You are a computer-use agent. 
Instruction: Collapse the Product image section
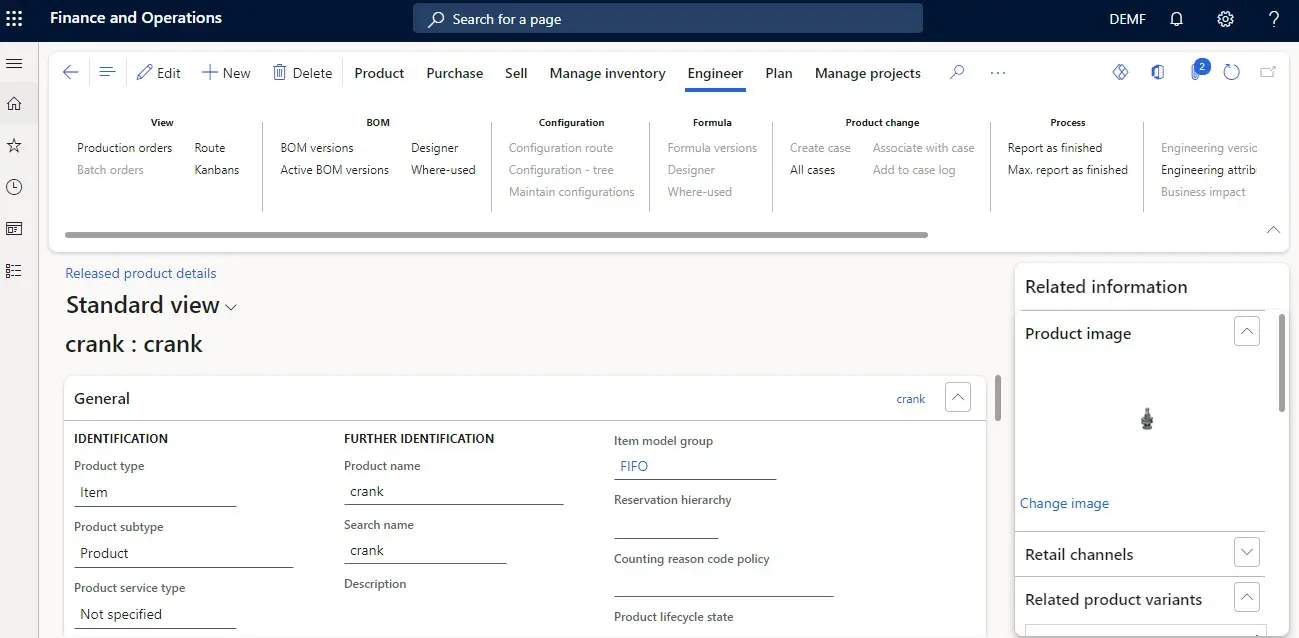[x=1246, y=332]
